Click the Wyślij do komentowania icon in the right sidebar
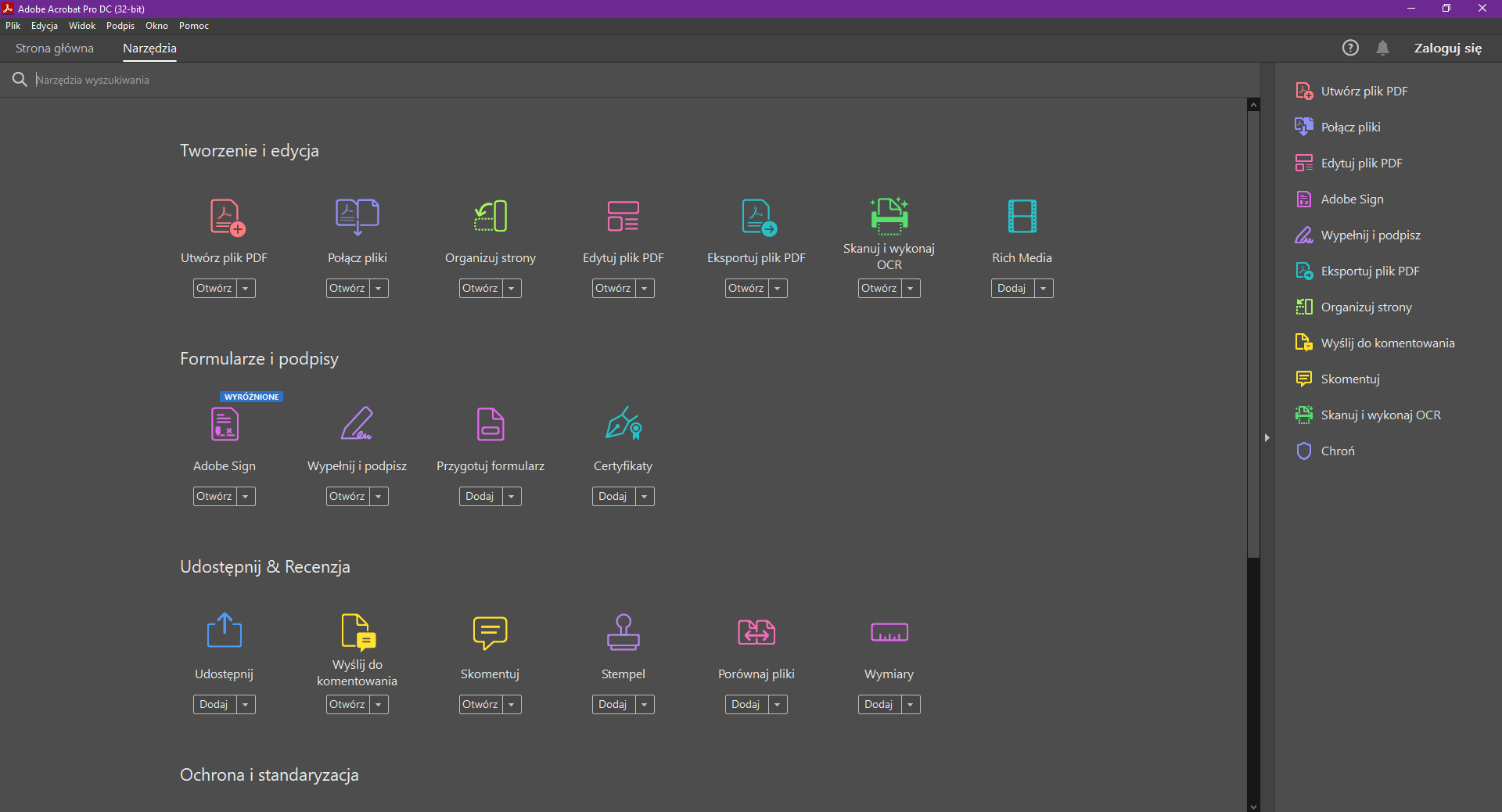1502x812 pixels. coord(1304,343)
